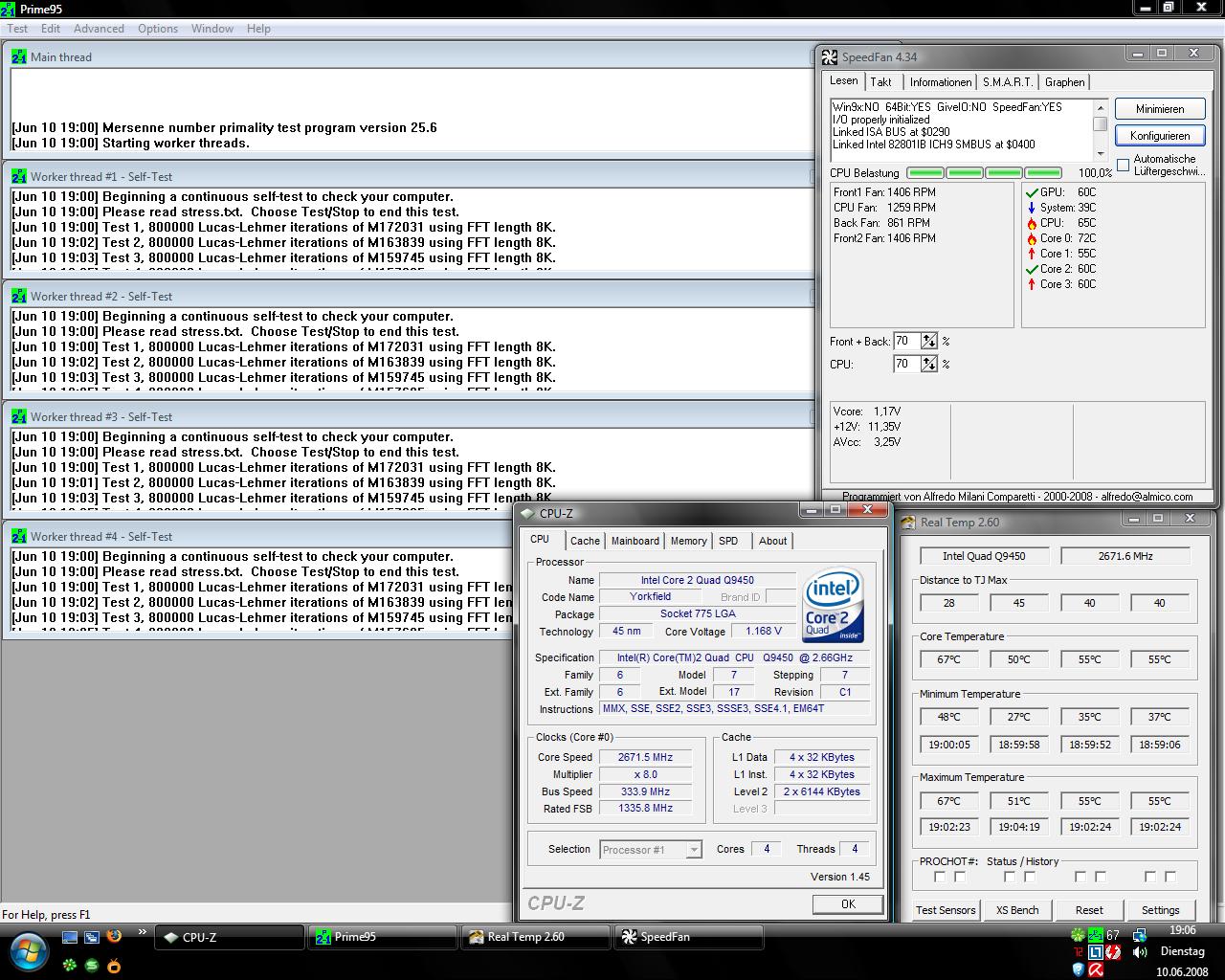
Task: Switch to SpeedFan via taskbar button
Action: pos(688,937)
